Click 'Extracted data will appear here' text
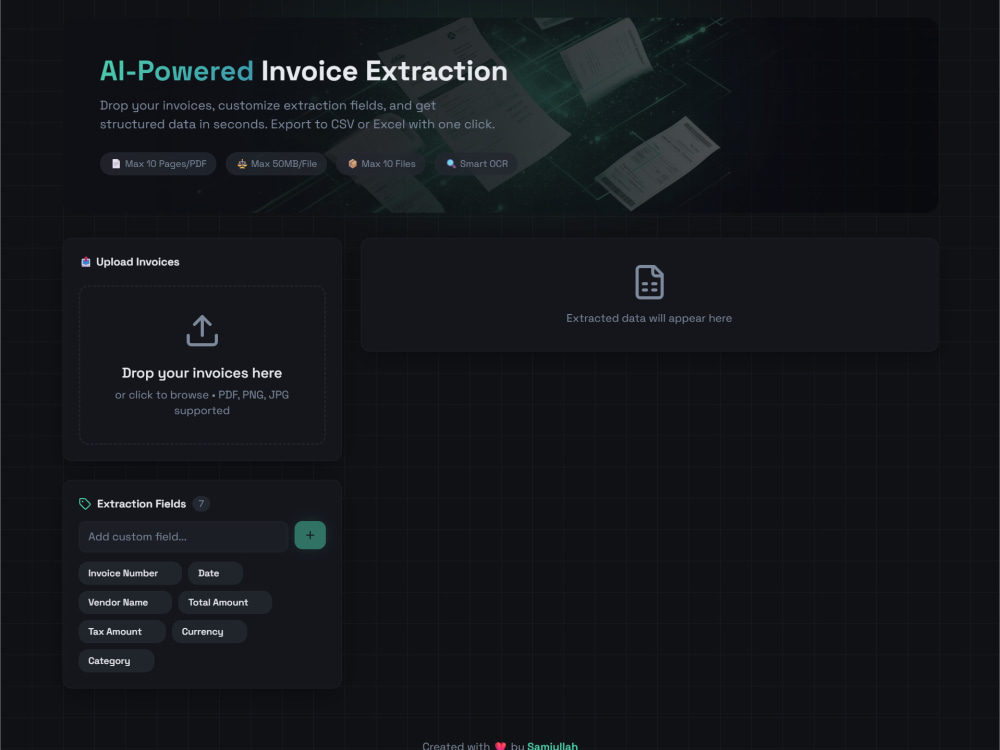The height and width of the screenshot is (750, 1000). [x=649, y=318]
